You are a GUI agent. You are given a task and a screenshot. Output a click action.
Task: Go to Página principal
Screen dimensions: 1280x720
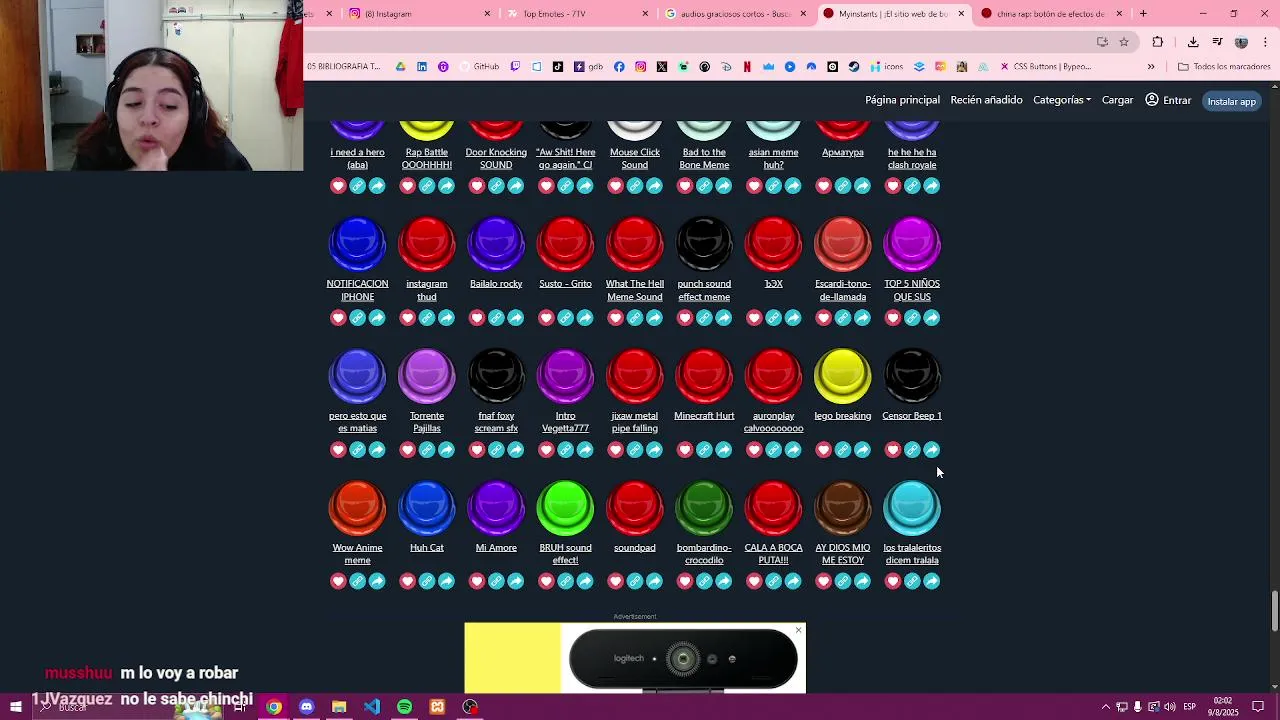(902, 100)
